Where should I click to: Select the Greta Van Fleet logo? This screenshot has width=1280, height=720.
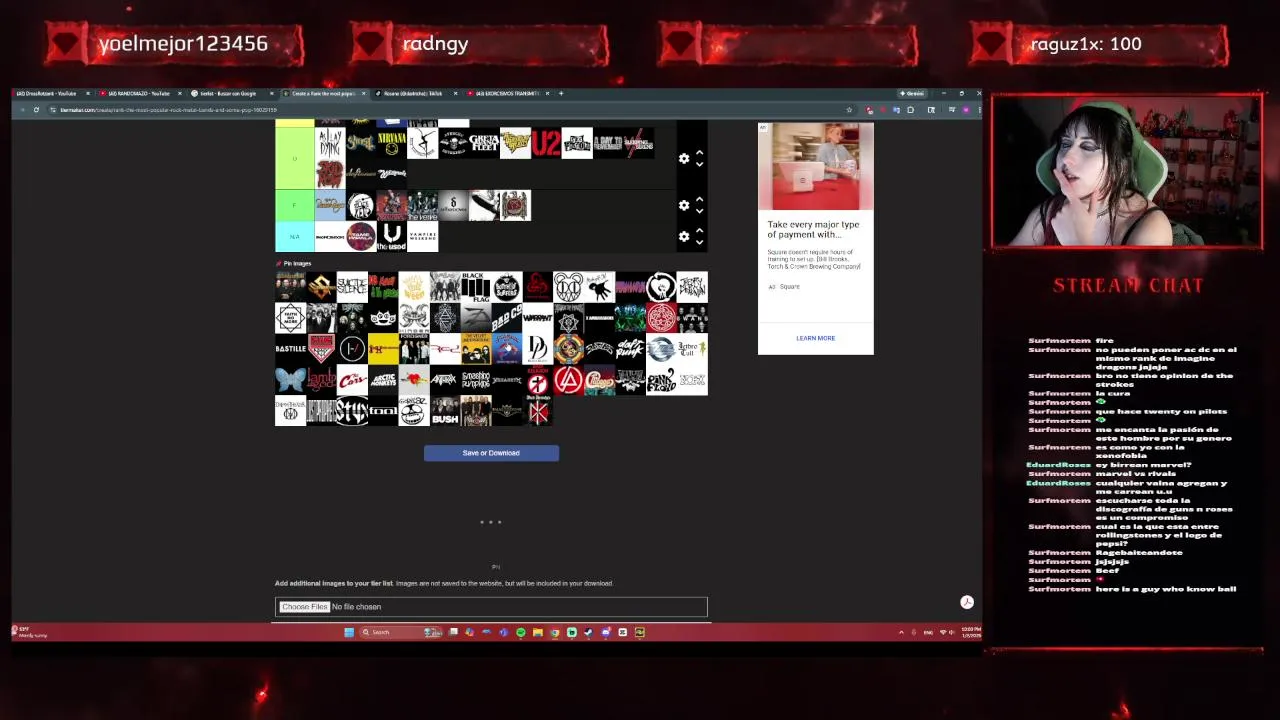[484, 143]
